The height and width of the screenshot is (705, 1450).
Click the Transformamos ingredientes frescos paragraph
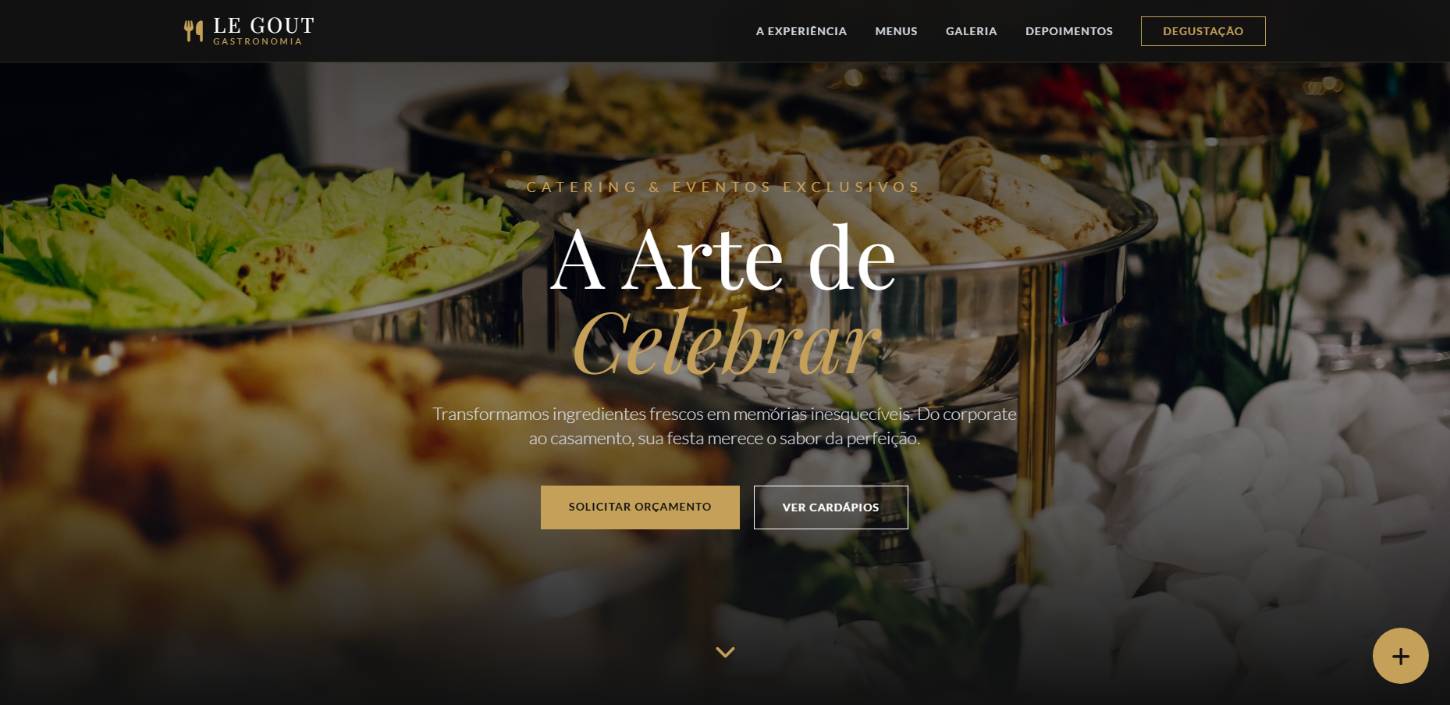tap(725, 426)
